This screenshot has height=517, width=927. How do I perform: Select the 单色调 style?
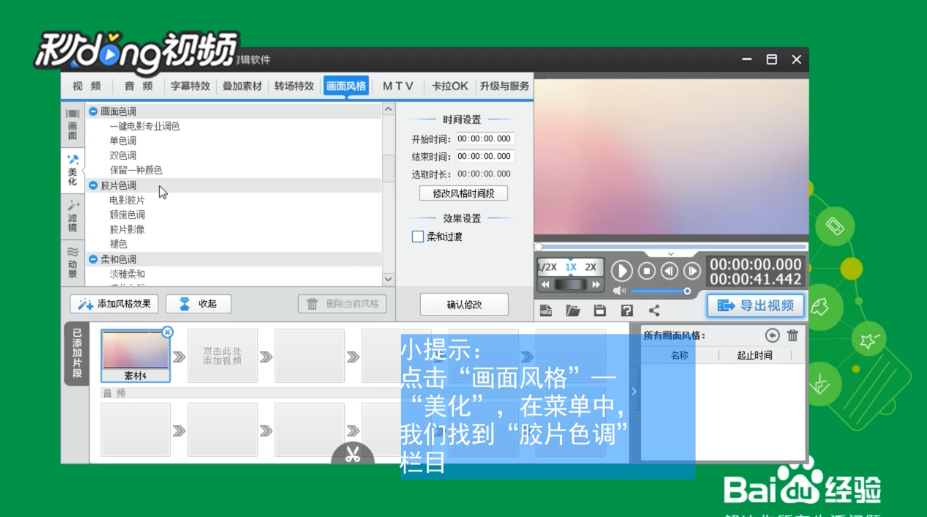tap(123, 141)
